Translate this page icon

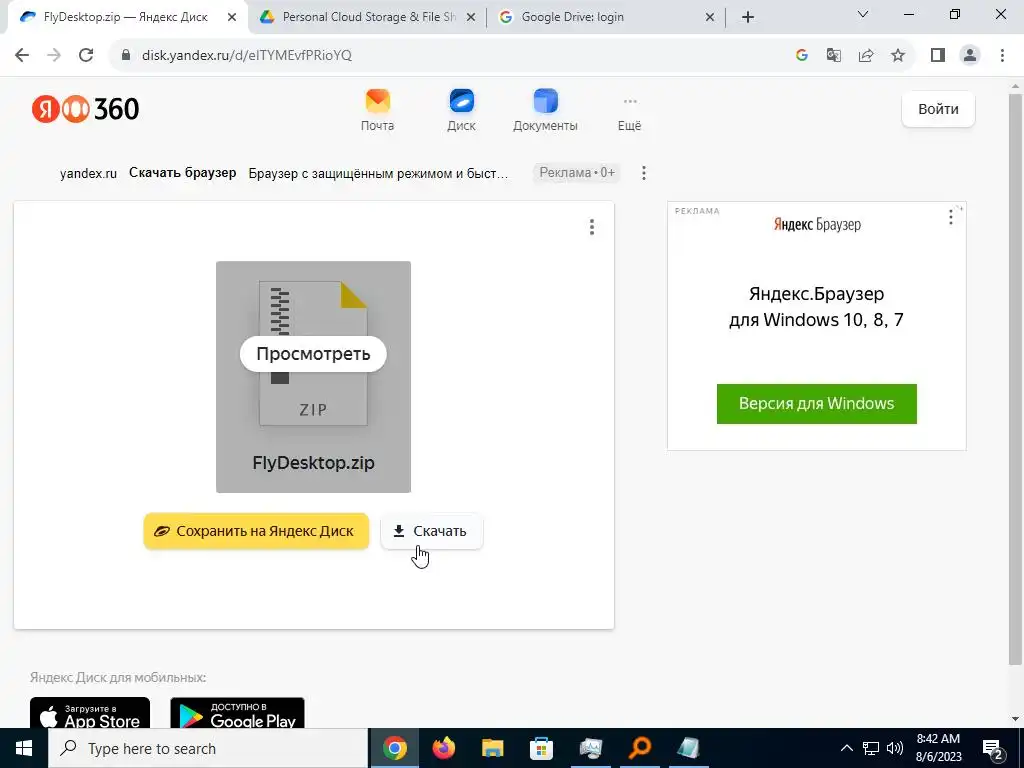[x=834, y=56]
